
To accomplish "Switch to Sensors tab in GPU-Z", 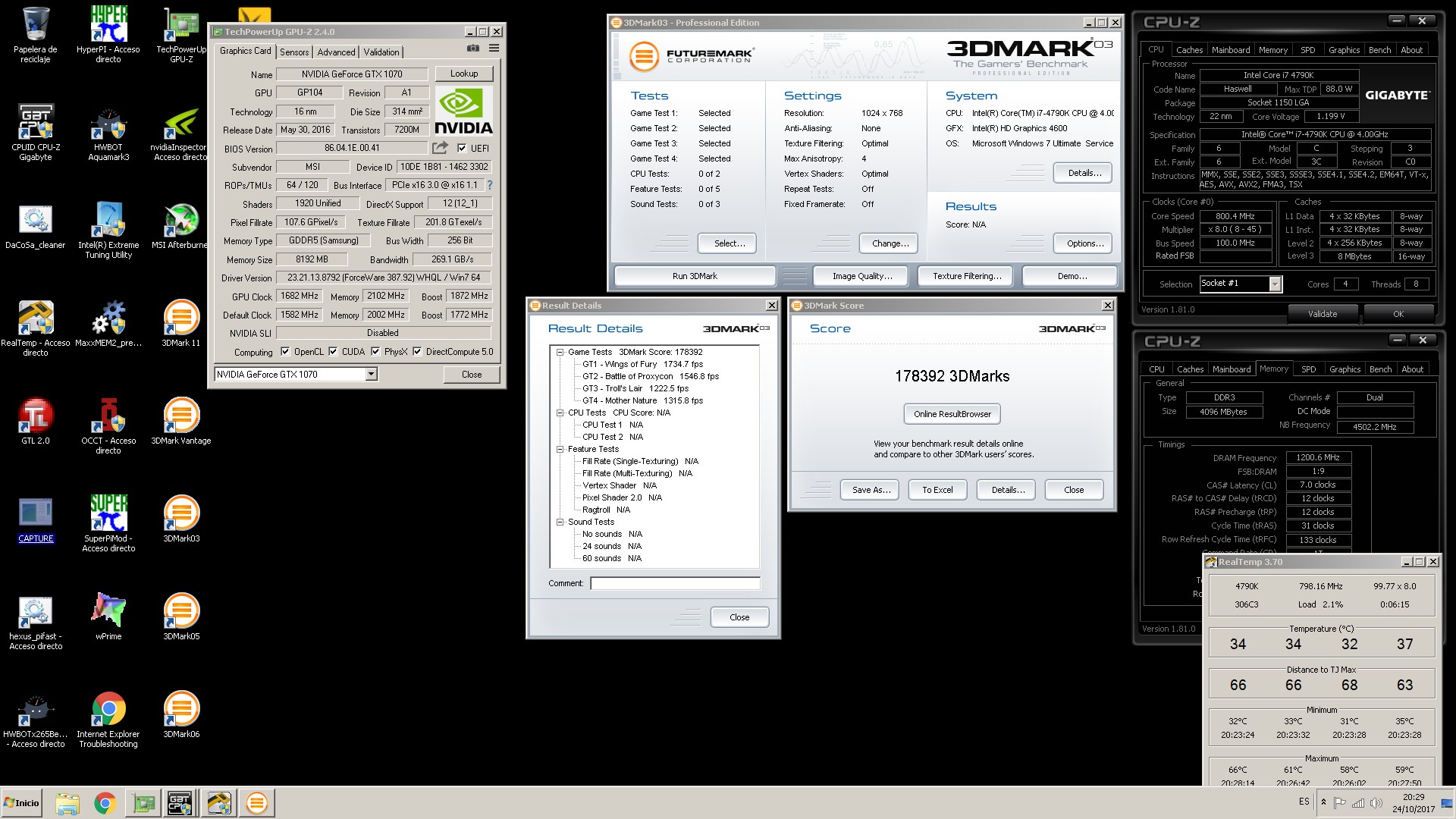I will (x=294, y=52).
